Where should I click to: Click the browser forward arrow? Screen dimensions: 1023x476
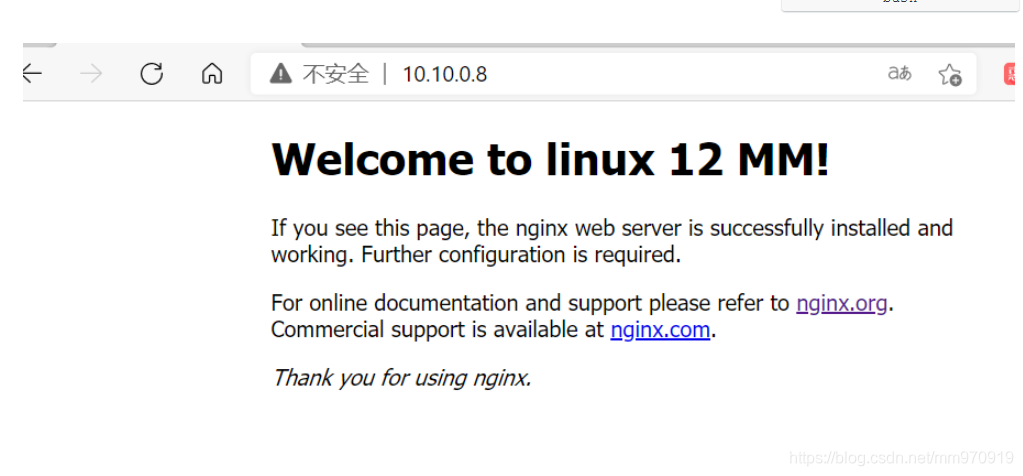click(91, 74)
